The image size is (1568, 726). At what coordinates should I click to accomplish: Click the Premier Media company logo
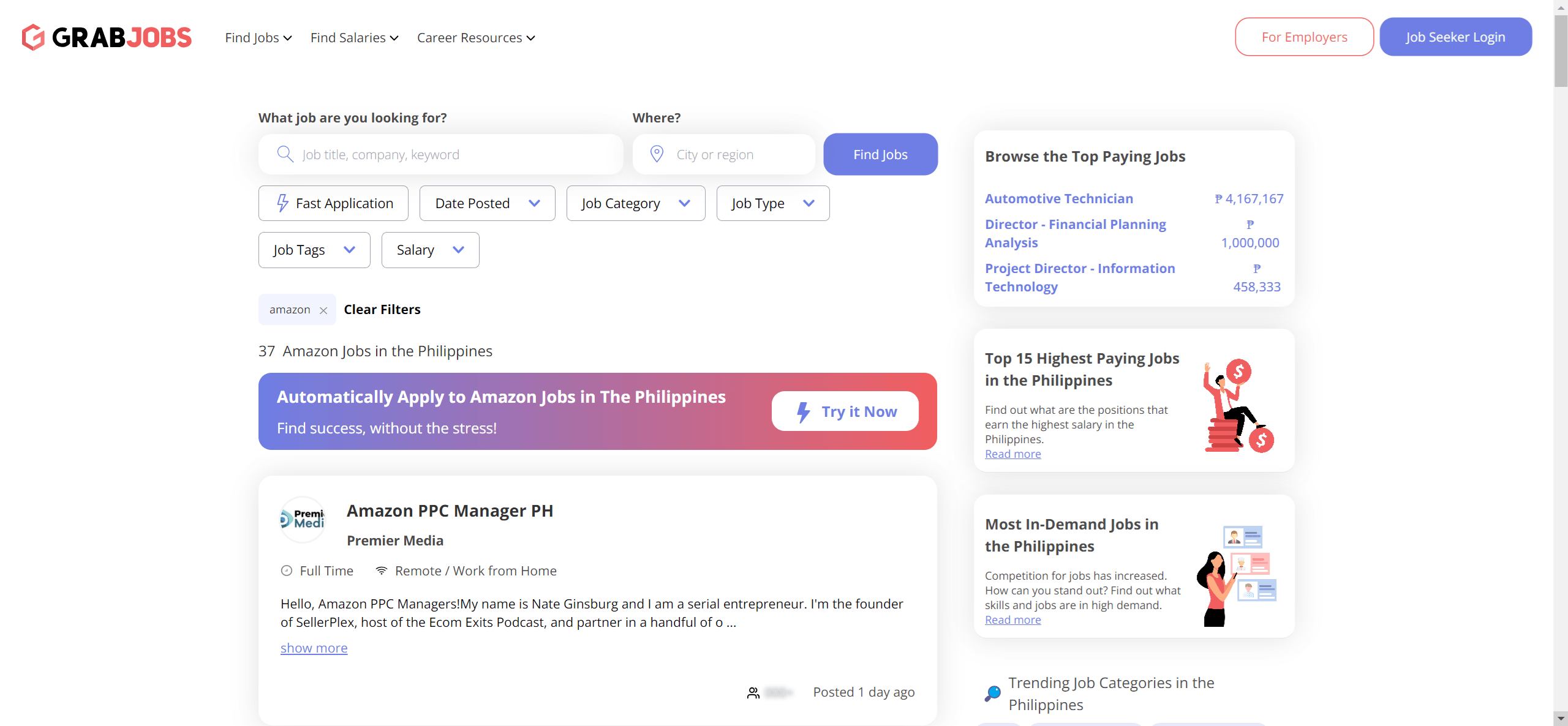click(303, 520)
